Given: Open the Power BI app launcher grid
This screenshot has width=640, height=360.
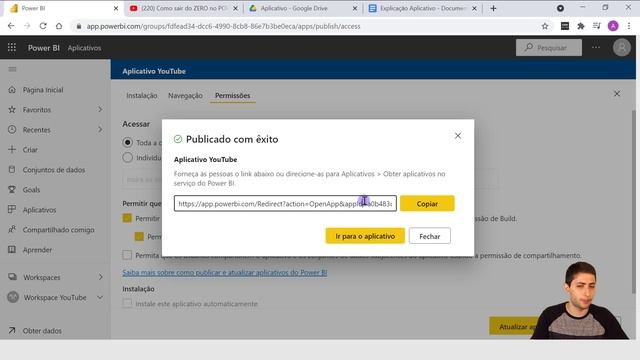Looking at the screenshot, I should click(x=12, y=47).
